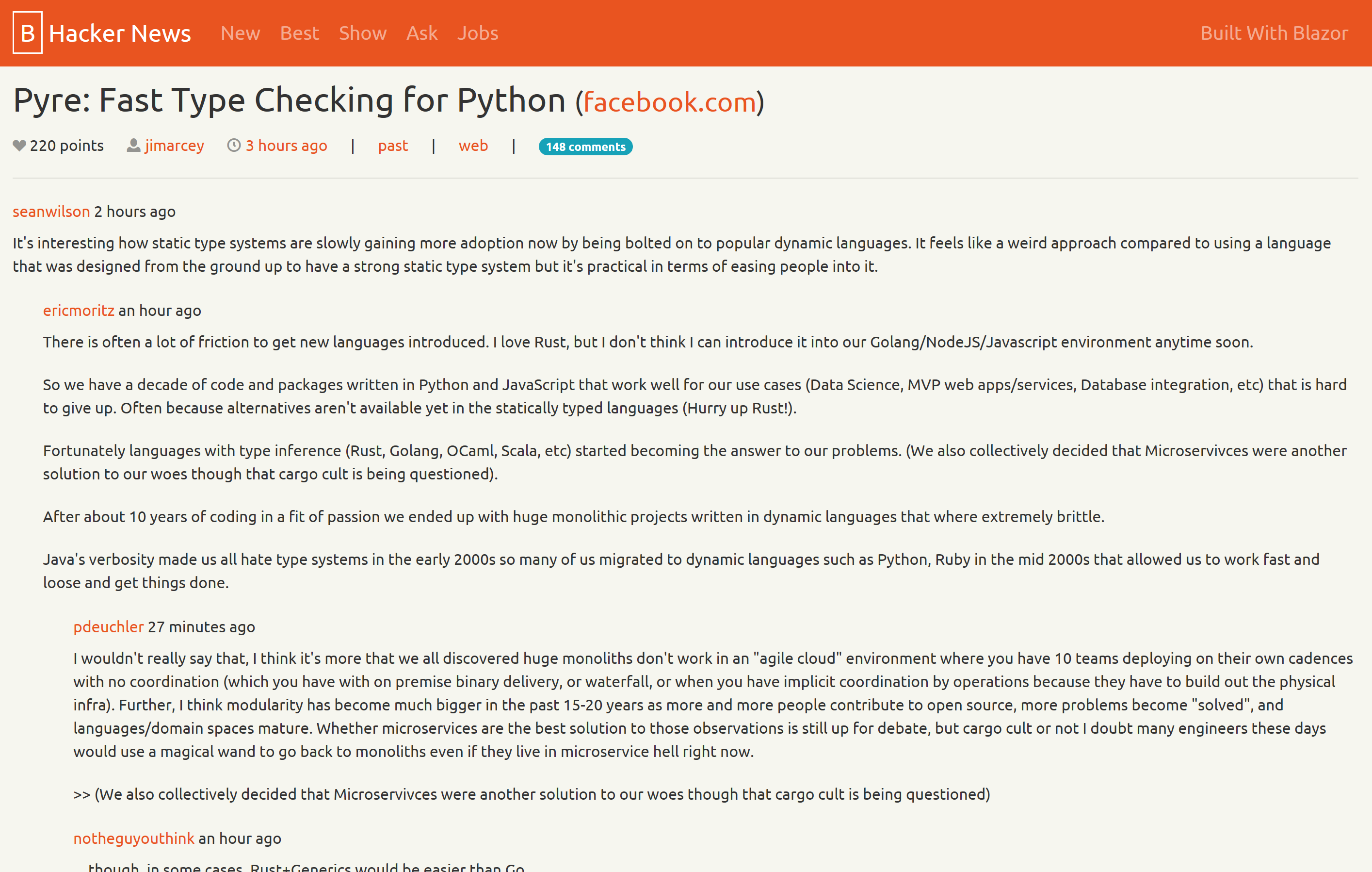Image resolution: width=1372 pixels, height=872 pixels.
Task: Open the Jobs section
Action: click(x=478, y=33)
